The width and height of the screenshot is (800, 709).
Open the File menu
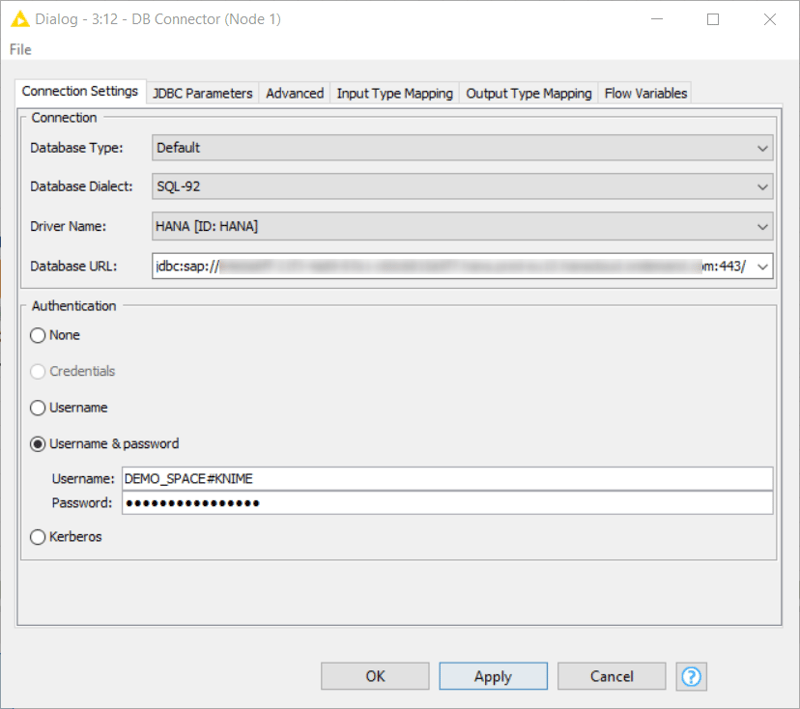20,49
